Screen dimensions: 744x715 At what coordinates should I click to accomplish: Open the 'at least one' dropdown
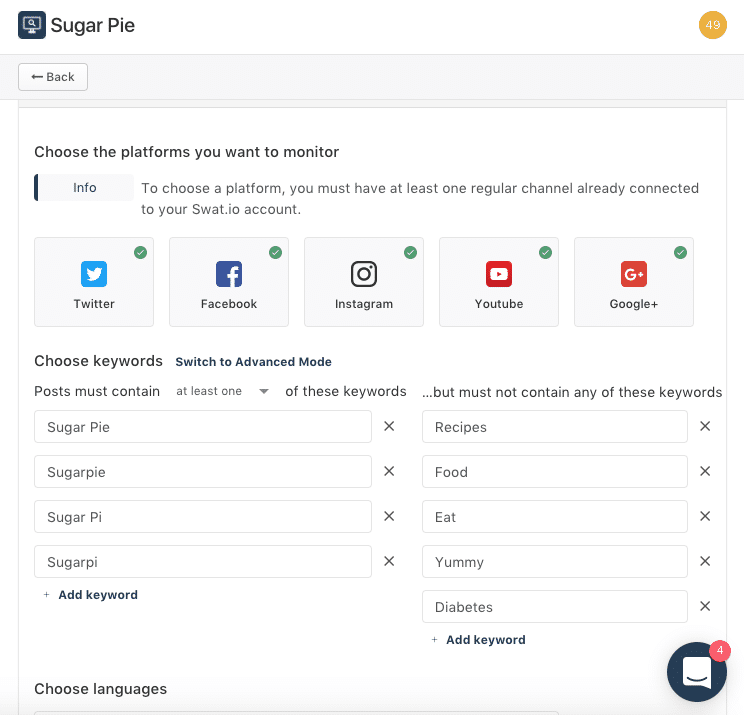coord(222,391)
